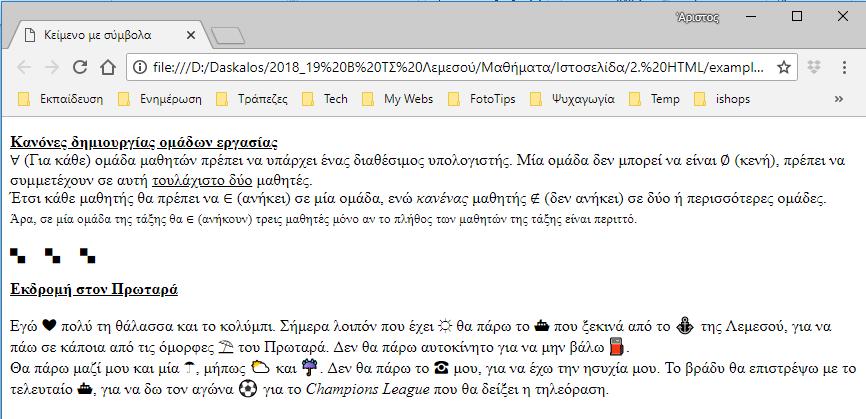This screenshot has height=419, width=866.
Task: Click the ship symbol after 'θα πάρω το'
Action: pos(542,327)
